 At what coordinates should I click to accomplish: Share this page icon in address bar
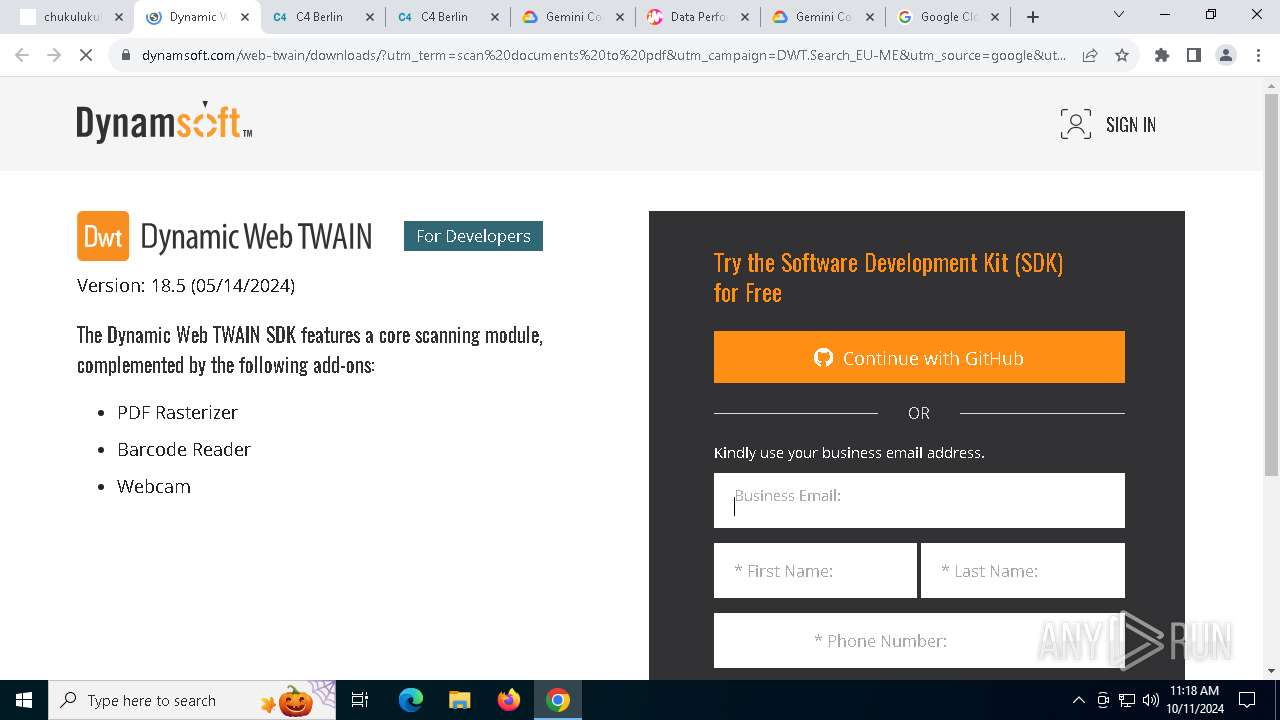[1090, 55]
